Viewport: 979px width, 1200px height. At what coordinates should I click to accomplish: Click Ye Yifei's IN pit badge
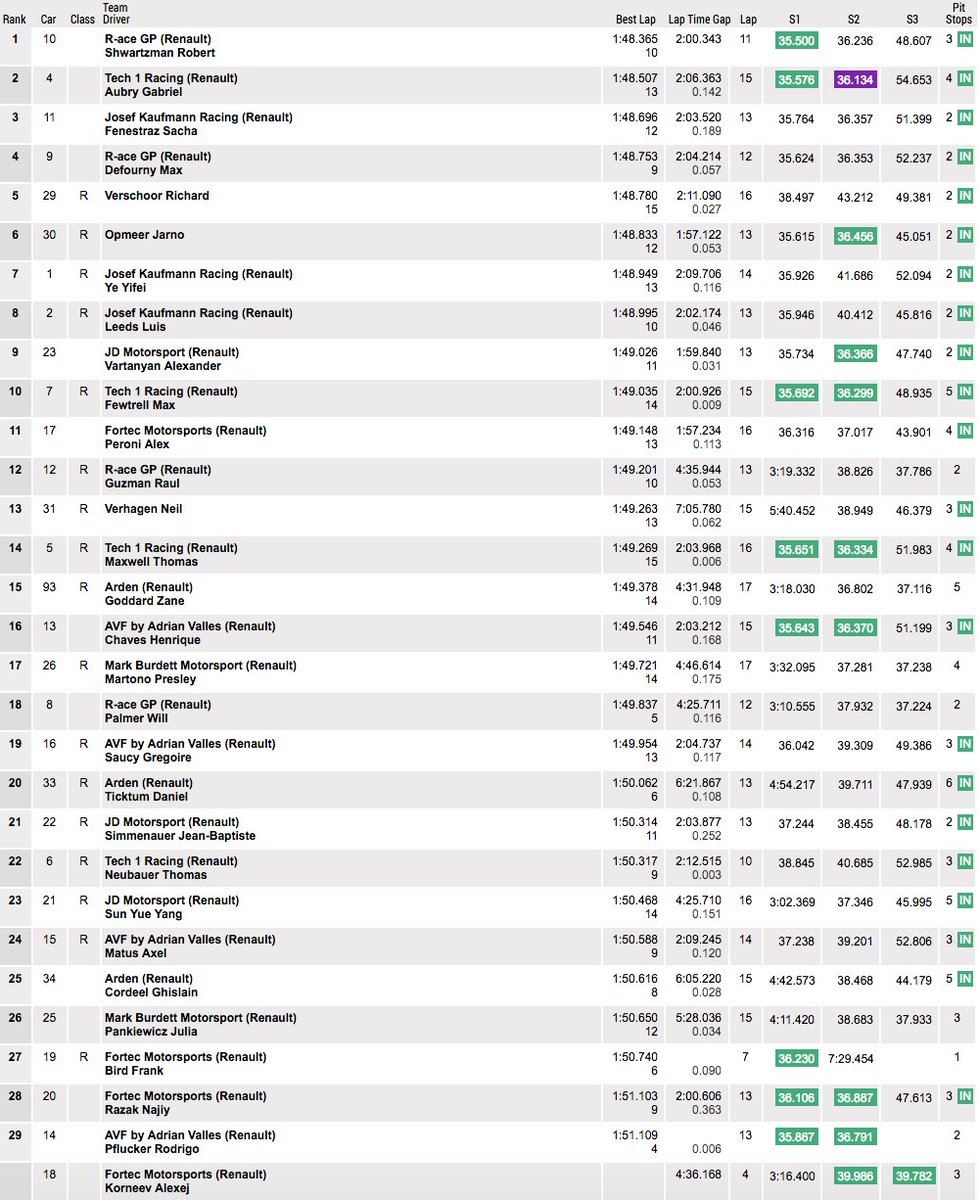tap(964, 275)
